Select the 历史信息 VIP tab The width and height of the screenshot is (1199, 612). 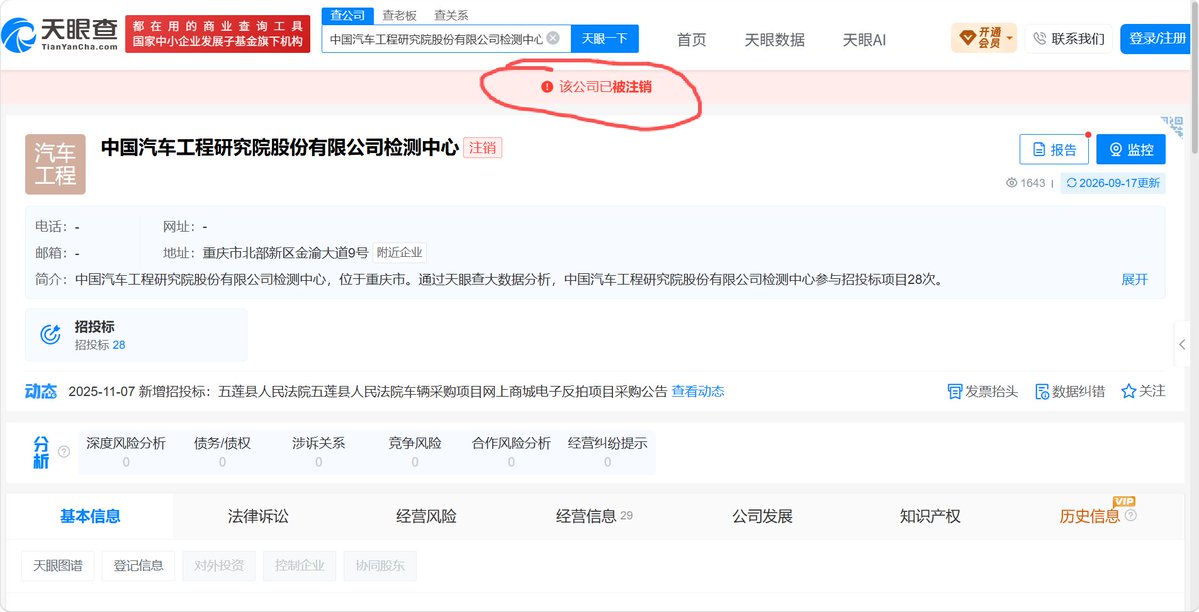tap(1097, 514)
